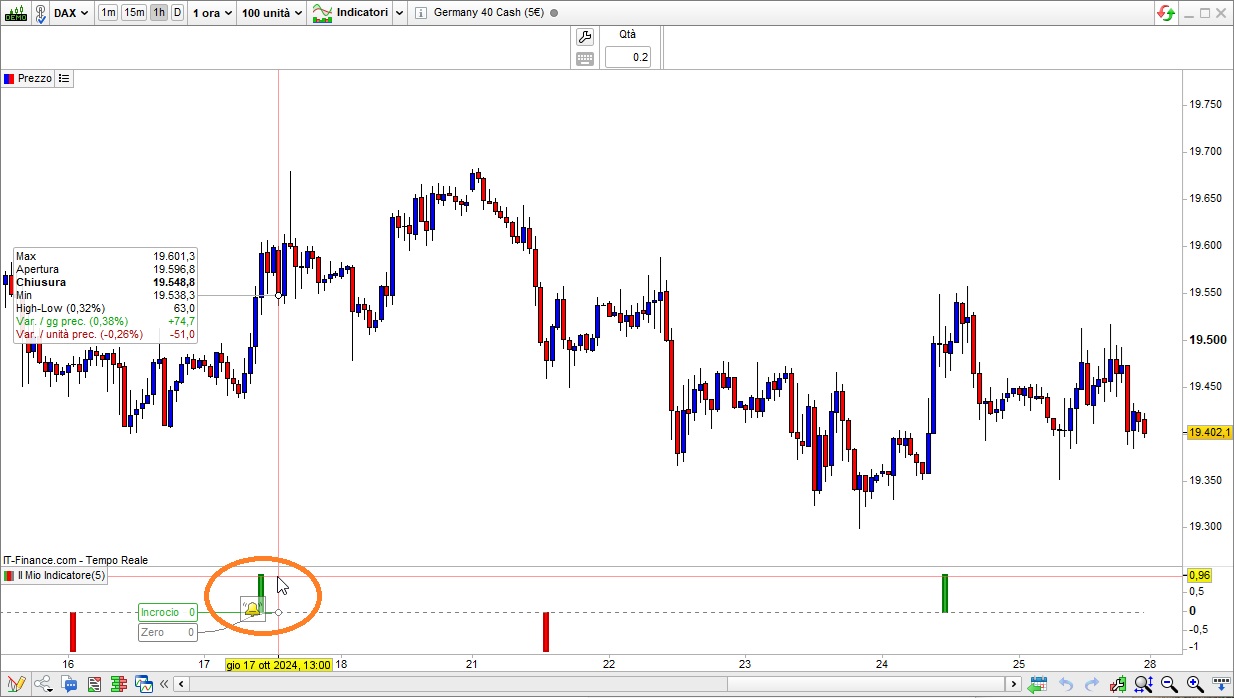Click the Germany 40 Cash (5€) label
1234x698 pixels.
[489, 13]
